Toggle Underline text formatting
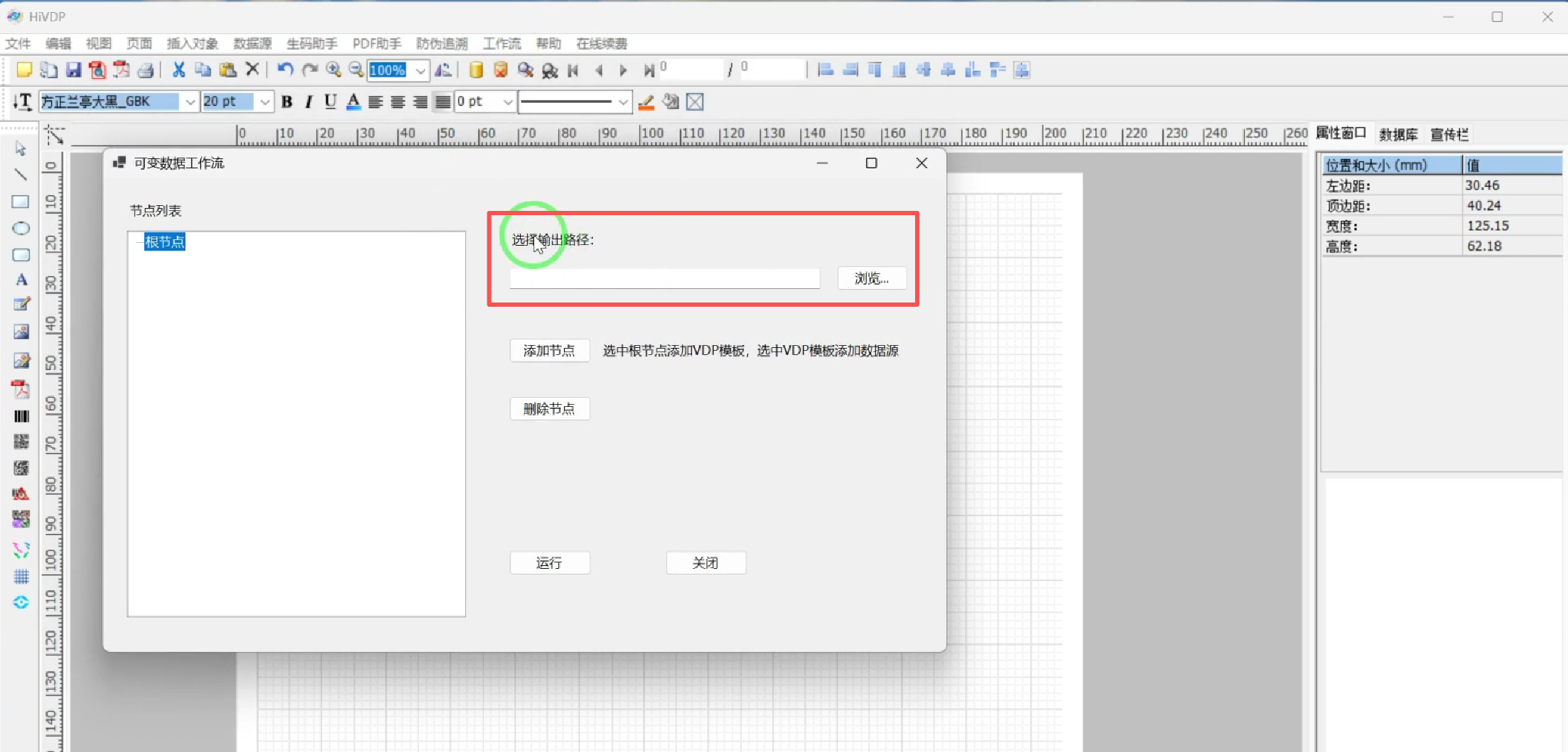1568x752 pixels. pyautogui.click(x=330, y=102)
